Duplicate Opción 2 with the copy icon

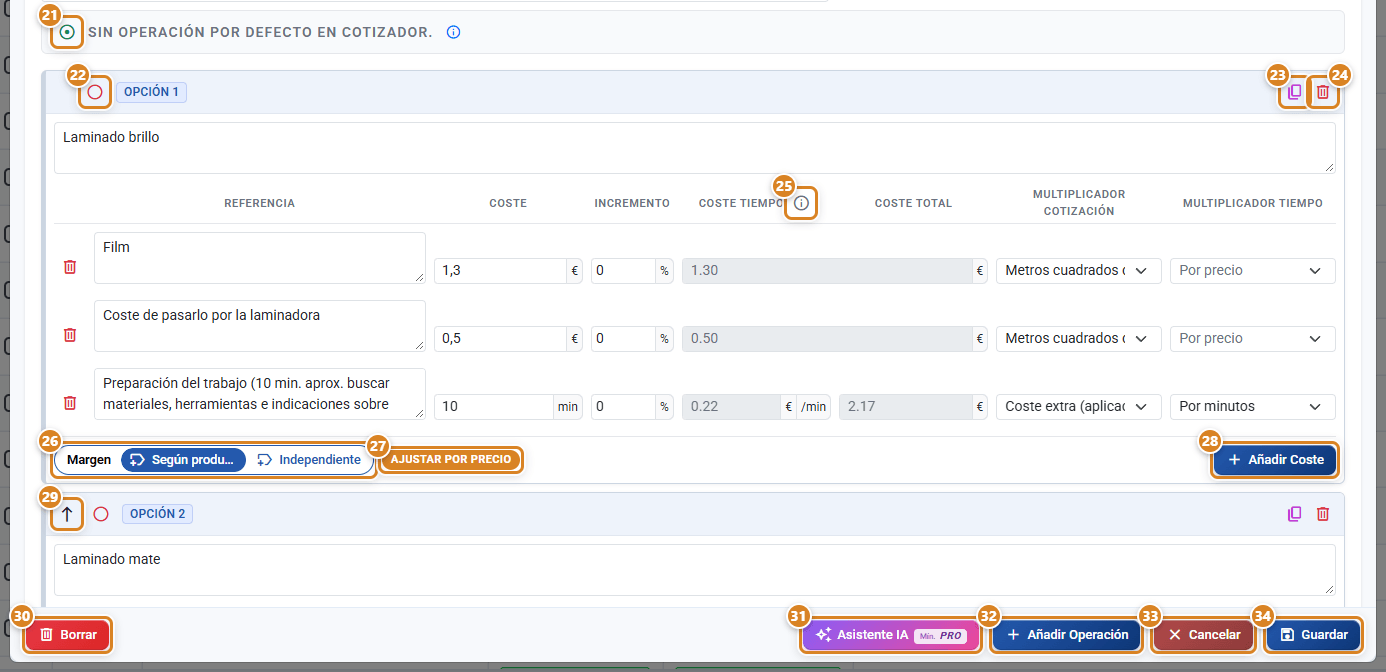coord(1295,514)
